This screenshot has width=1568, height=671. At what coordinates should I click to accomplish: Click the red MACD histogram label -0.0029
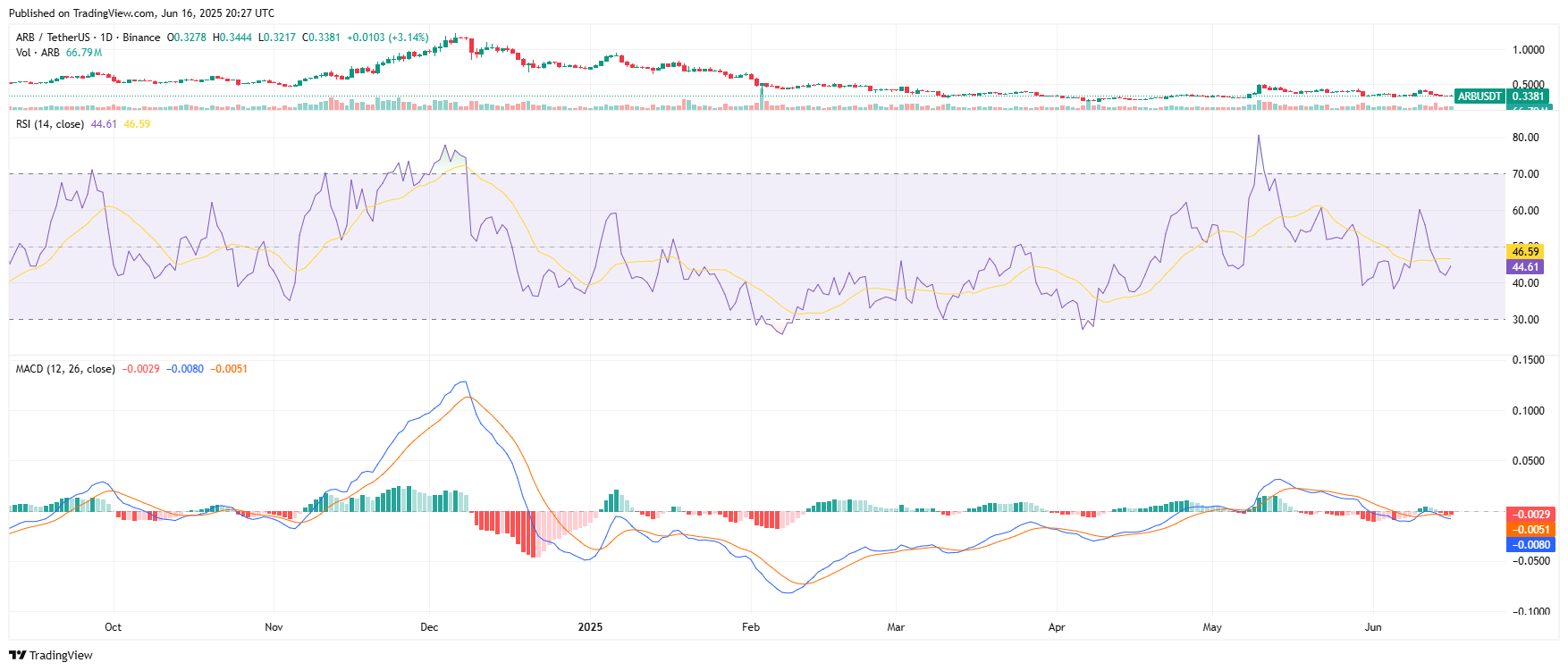pos(1530,515)
